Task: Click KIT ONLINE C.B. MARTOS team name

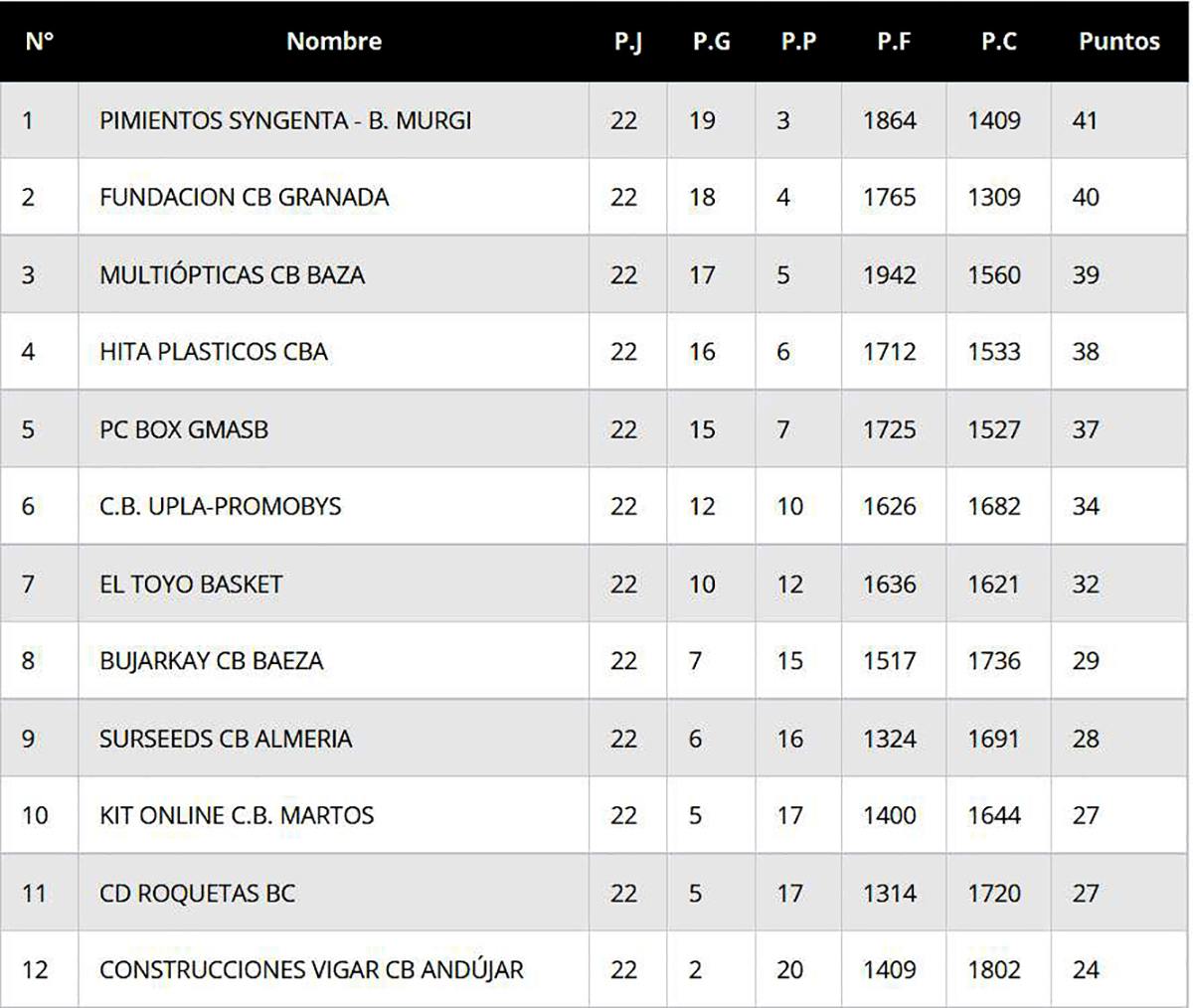Action: coord(237,815)
